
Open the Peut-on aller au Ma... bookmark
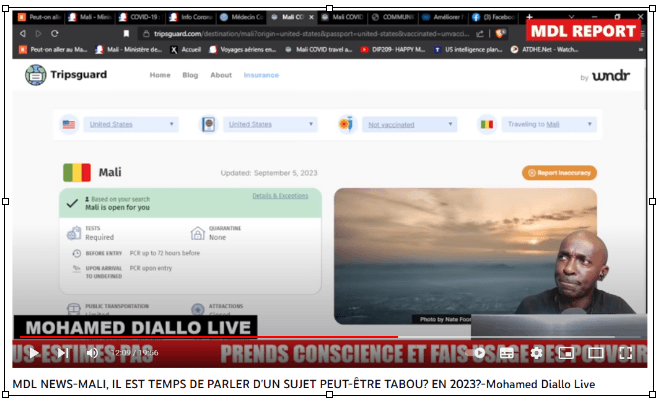click(x=53, y=50)
